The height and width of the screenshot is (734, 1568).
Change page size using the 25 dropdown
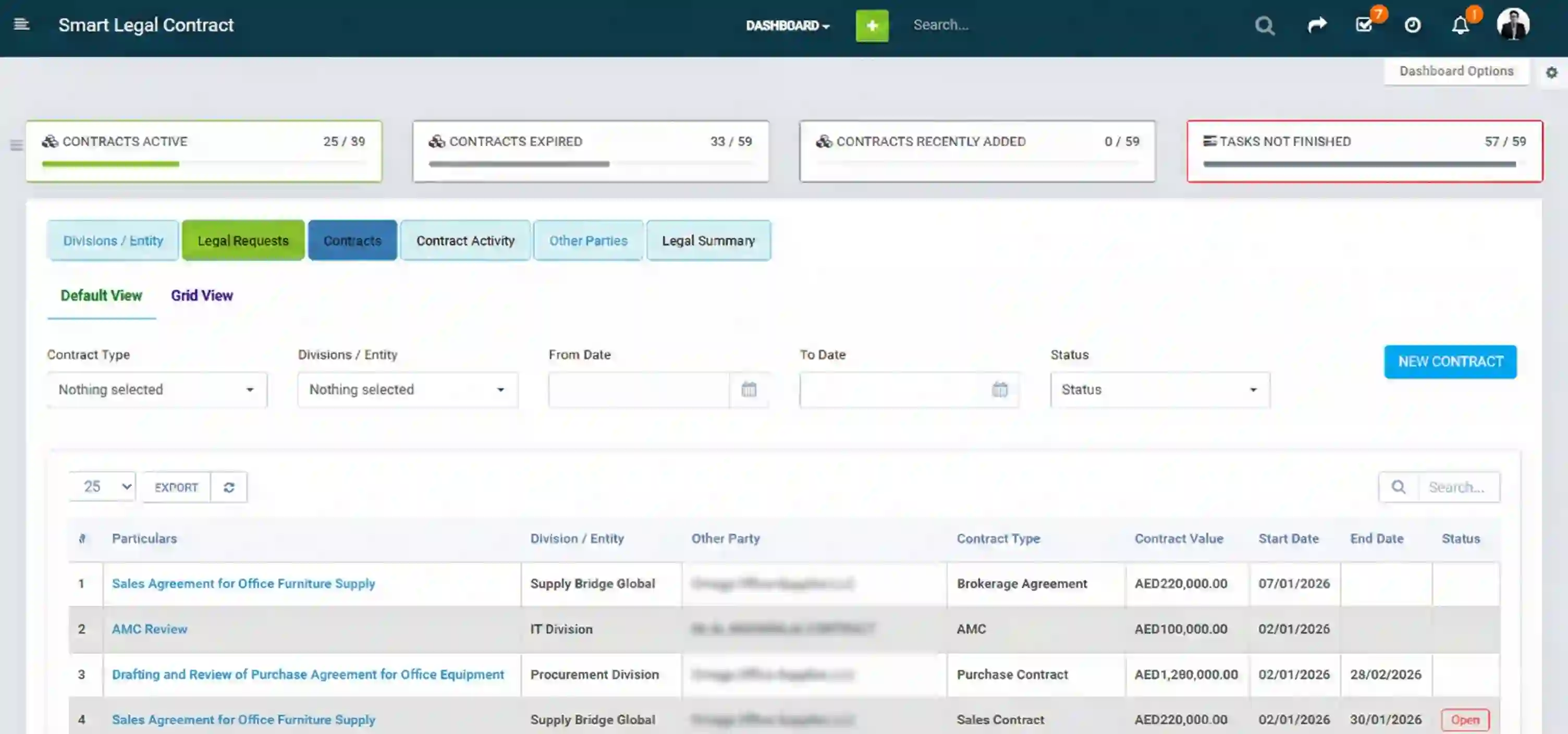[x=102, y=487]
